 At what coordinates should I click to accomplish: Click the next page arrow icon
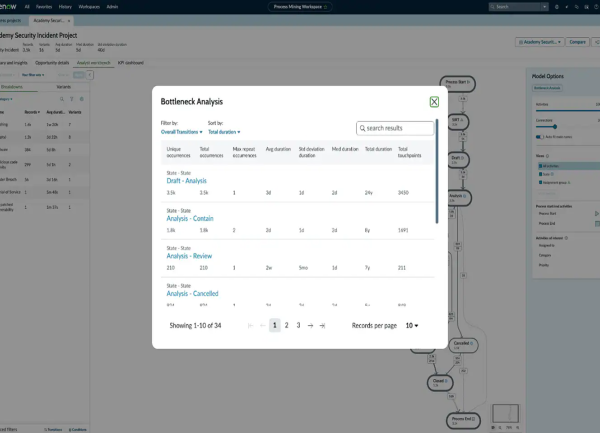pos(310,326)
